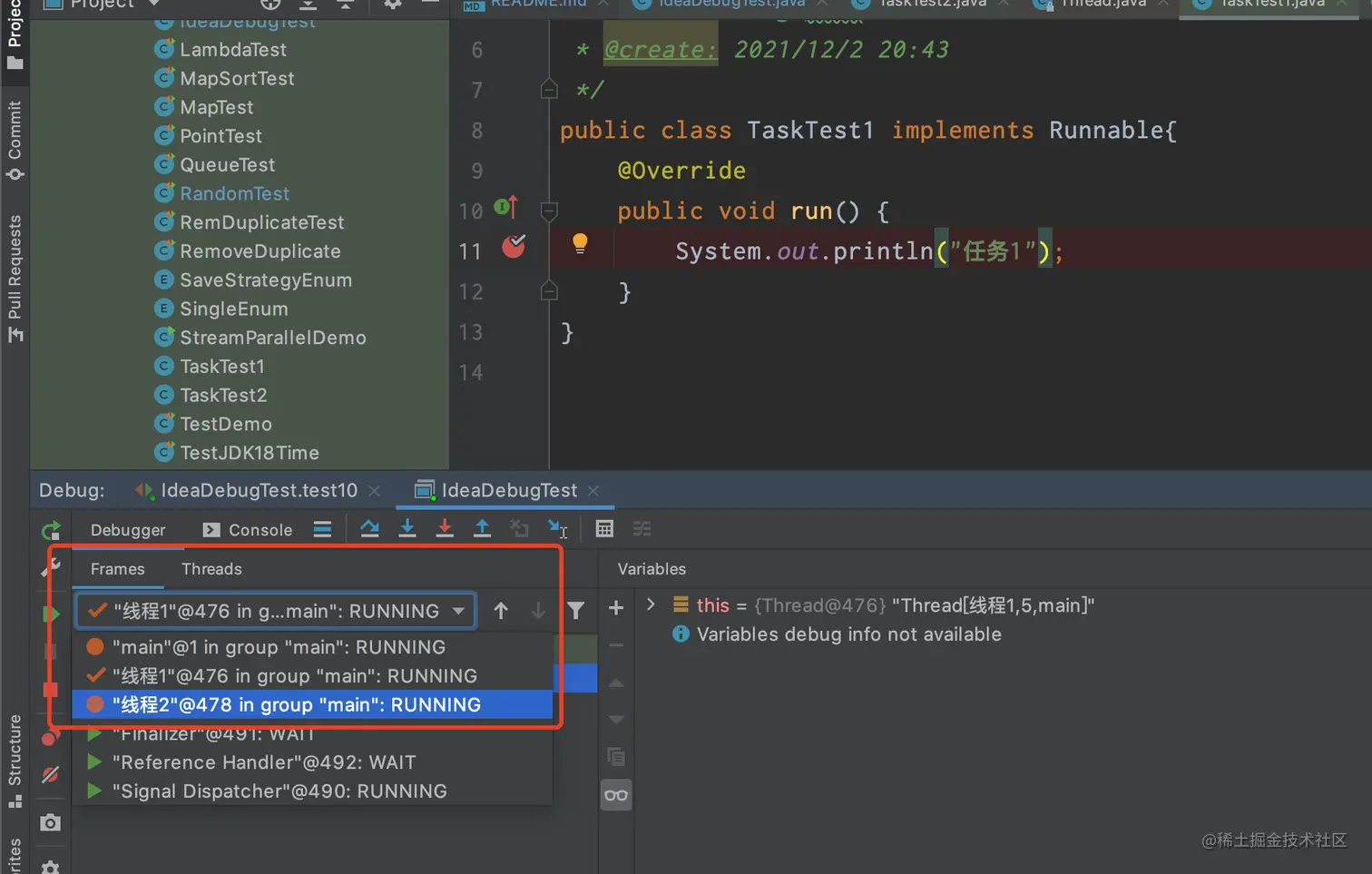Click the Force Step Into red arrow icon
The width and height of the screenshot is (1372, 874).
pyautogui.click(x=445, y=529)
